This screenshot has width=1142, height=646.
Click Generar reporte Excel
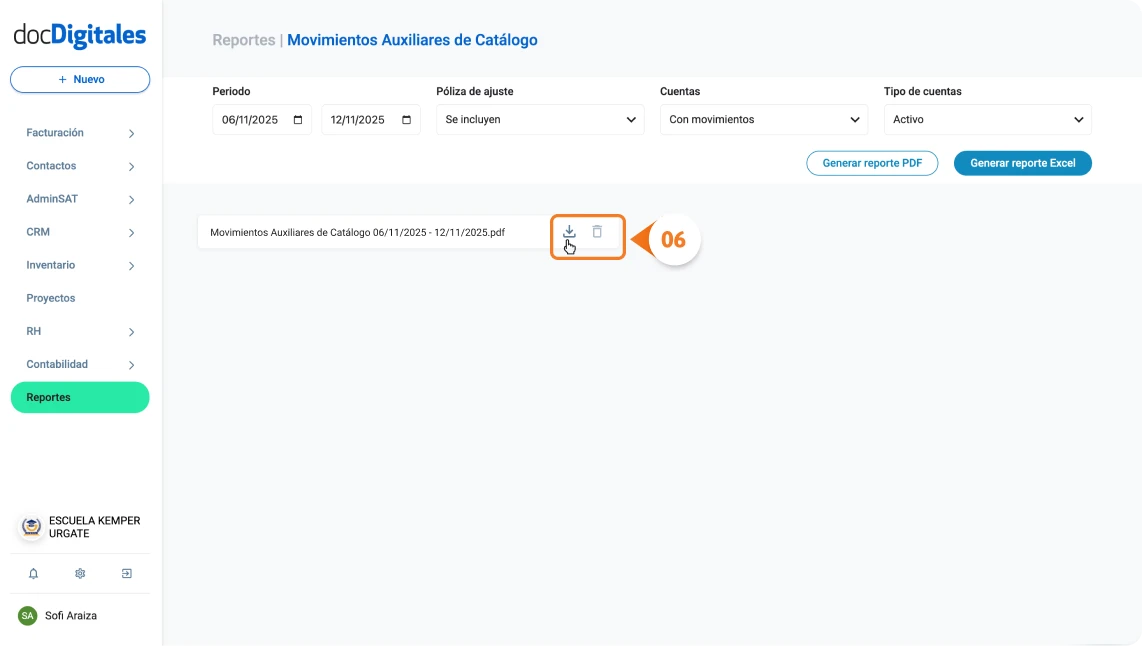[1022, 163]
